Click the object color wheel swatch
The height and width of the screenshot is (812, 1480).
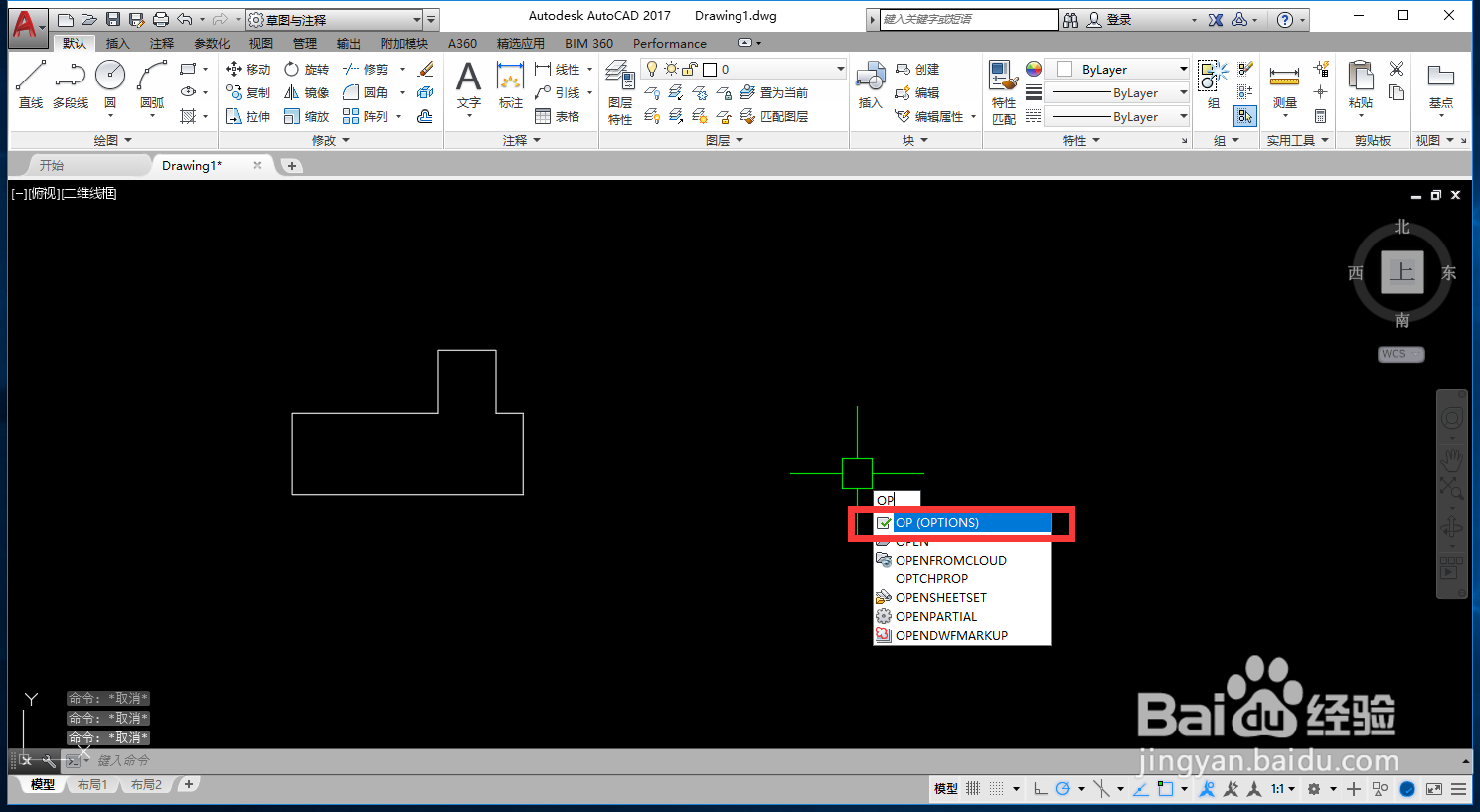pyautogui.click(x=1034, y=69)
